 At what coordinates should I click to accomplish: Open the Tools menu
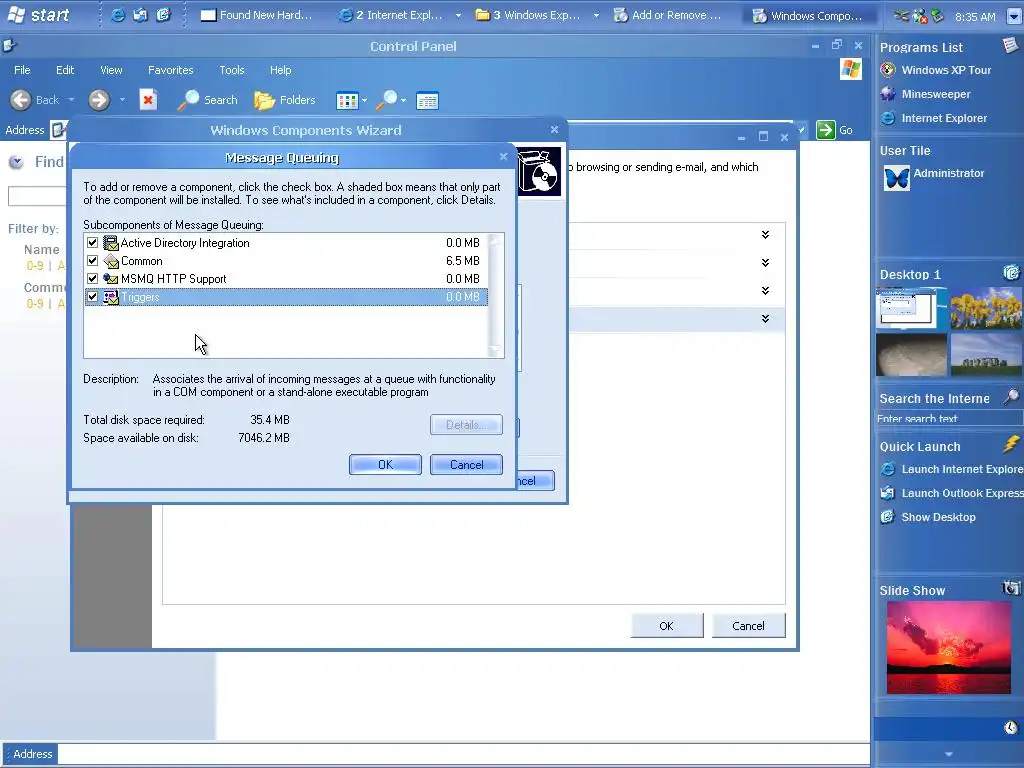(x=232, y=70)
